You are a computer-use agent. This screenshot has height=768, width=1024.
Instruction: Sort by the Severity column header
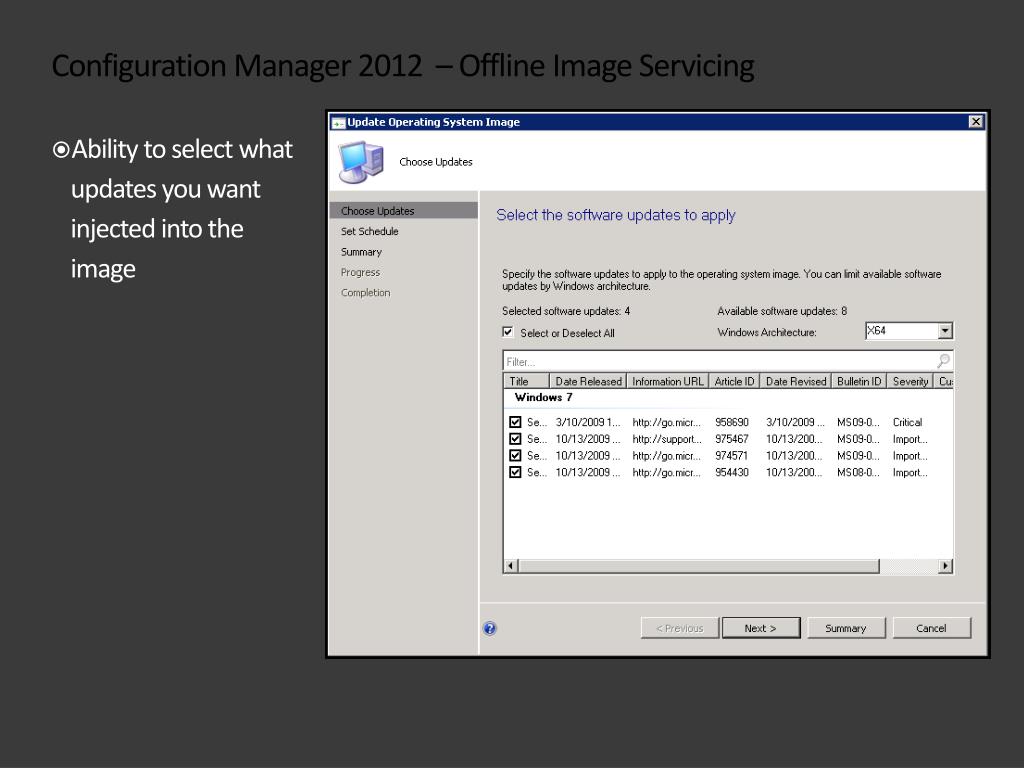point(910,381)
